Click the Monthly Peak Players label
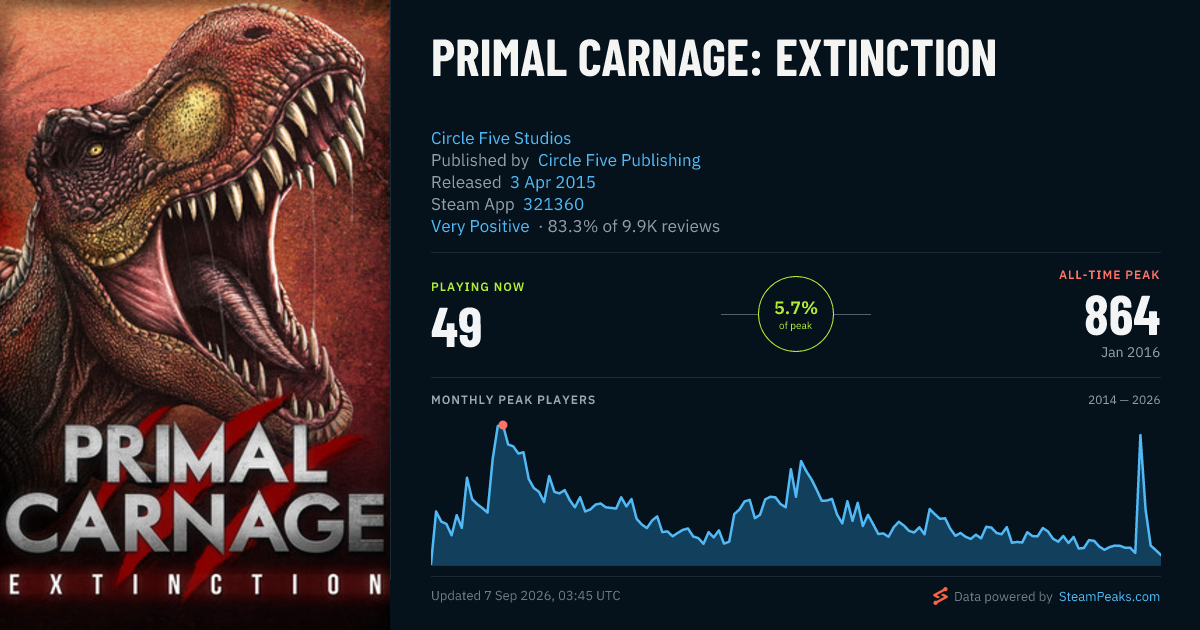Image resolution: width=1200 pixels, height=630 pixels. pos(513,400)
